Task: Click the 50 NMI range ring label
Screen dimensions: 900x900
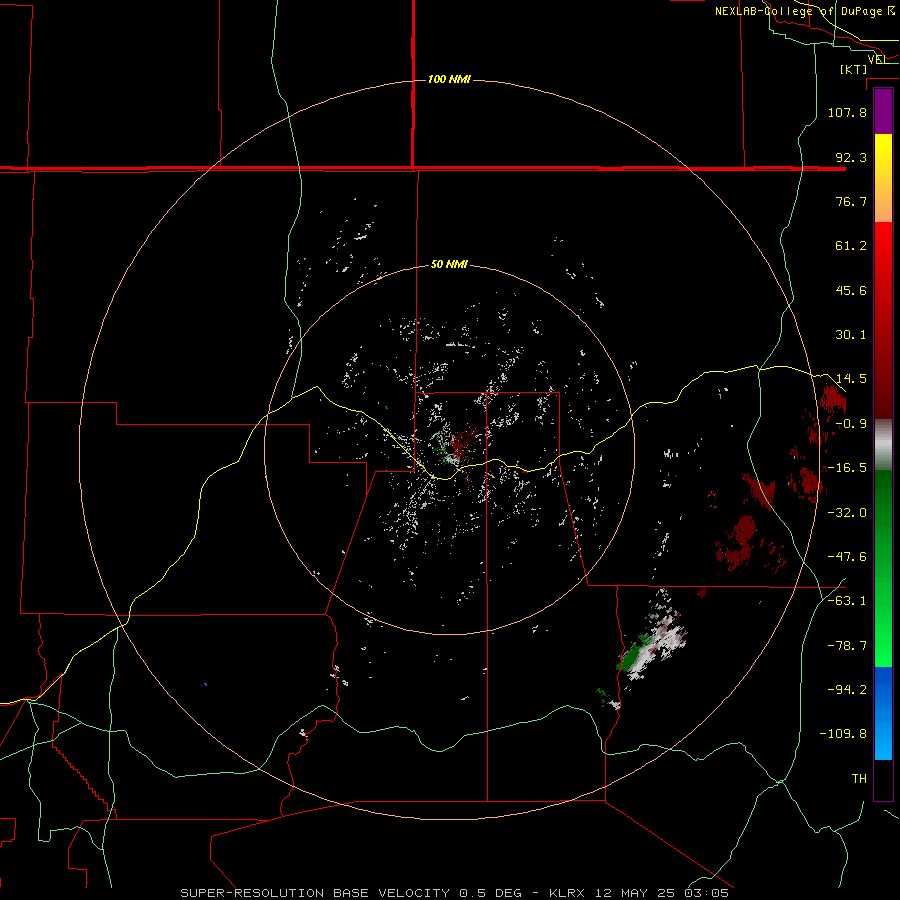Action: 449,264
